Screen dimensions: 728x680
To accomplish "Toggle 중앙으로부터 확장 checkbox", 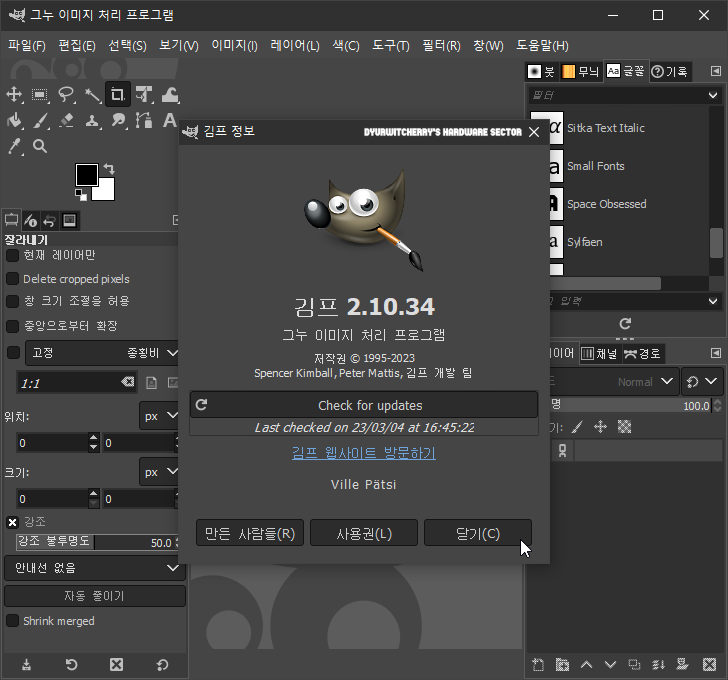I will 12,326.
